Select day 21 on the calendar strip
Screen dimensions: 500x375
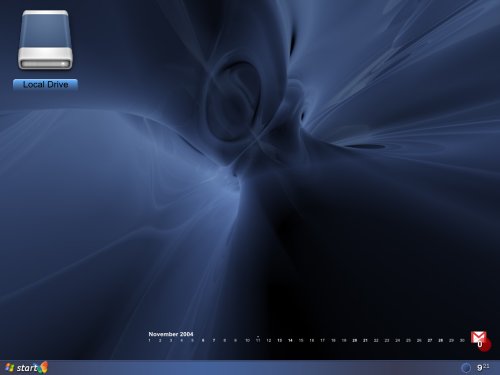click(x=365, y=340)
